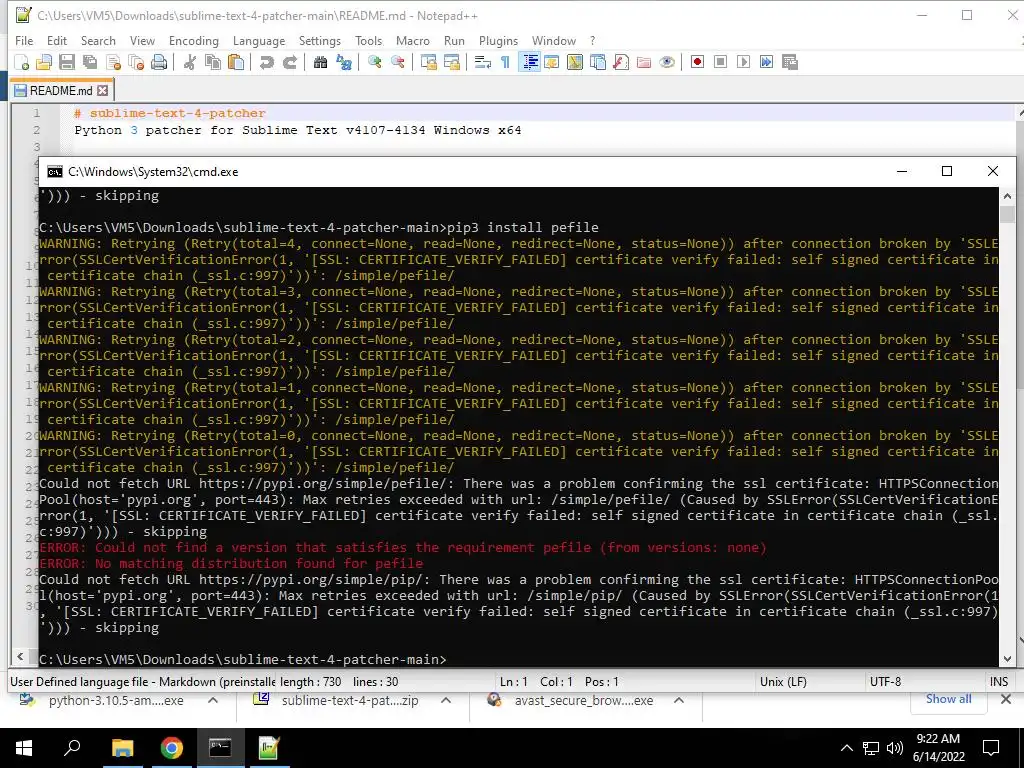Open the Encoding menu
Image resolution: width=1024 pixels, height=768 pixels.
193,40
